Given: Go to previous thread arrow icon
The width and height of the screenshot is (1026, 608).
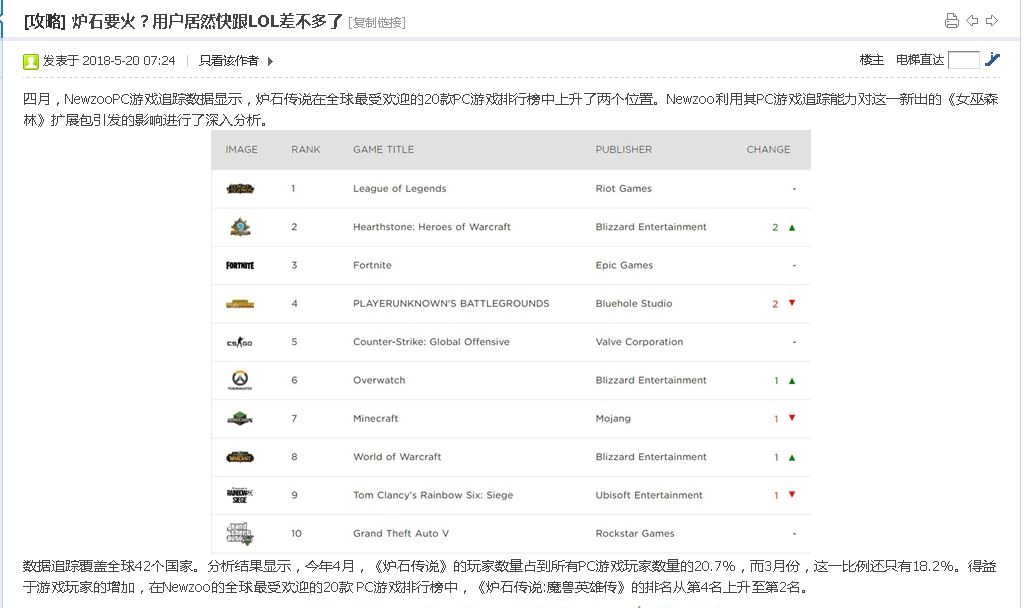Looking at the screenshot, I should tap(972, 21).
